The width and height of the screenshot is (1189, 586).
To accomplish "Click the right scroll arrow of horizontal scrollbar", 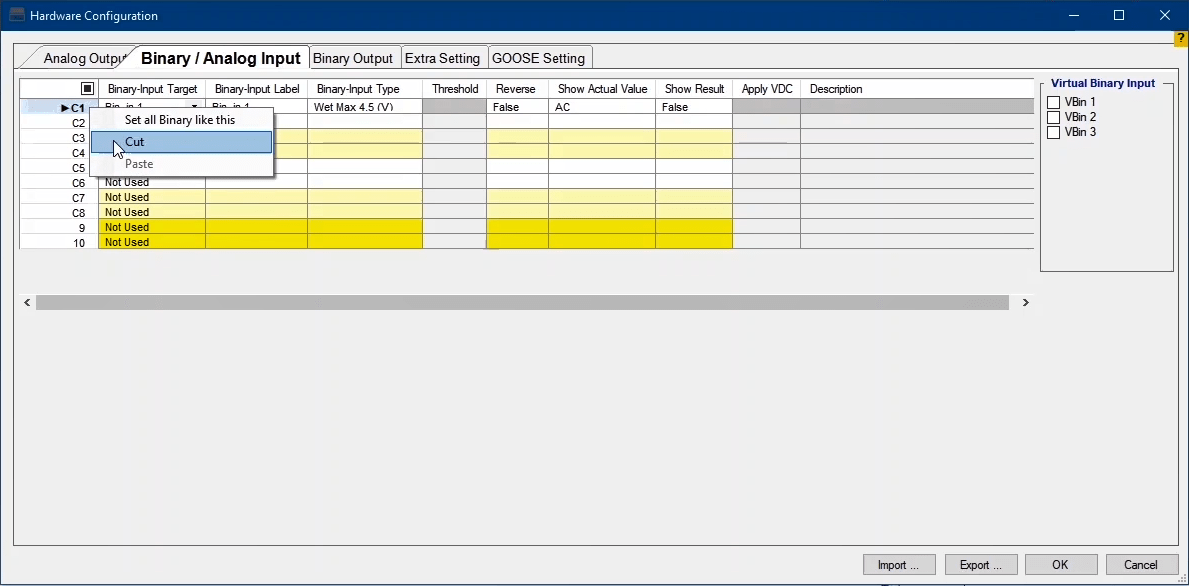I will [1025, 302].
